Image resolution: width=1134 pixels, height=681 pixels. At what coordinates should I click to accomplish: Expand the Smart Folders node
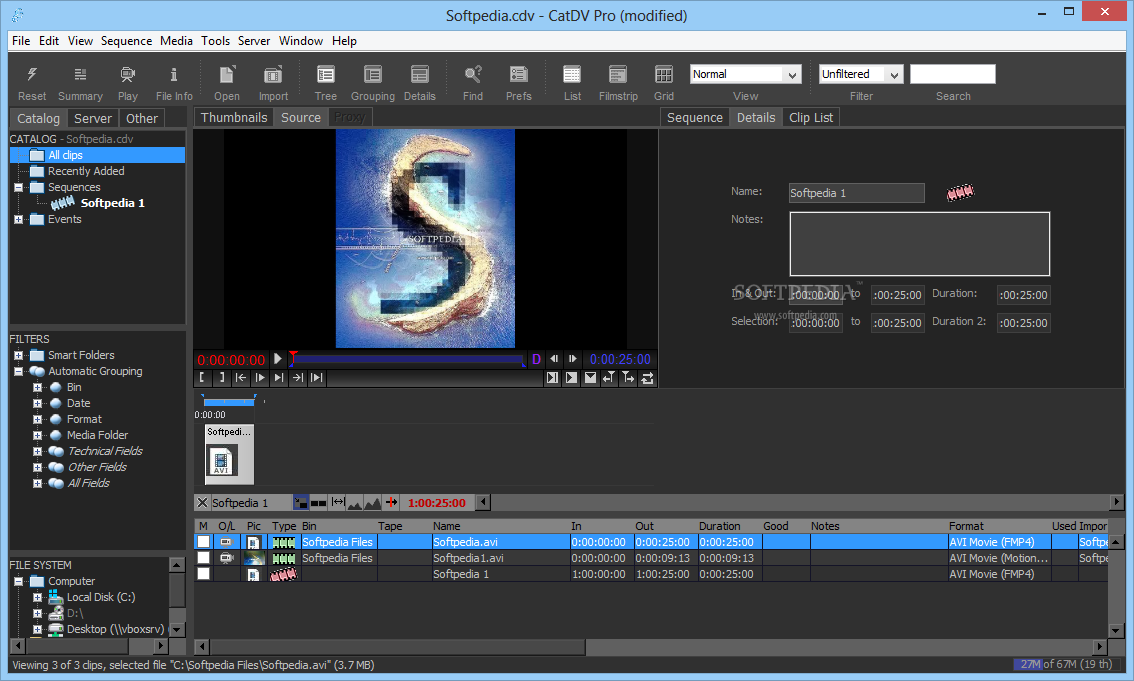coord(19,355)
